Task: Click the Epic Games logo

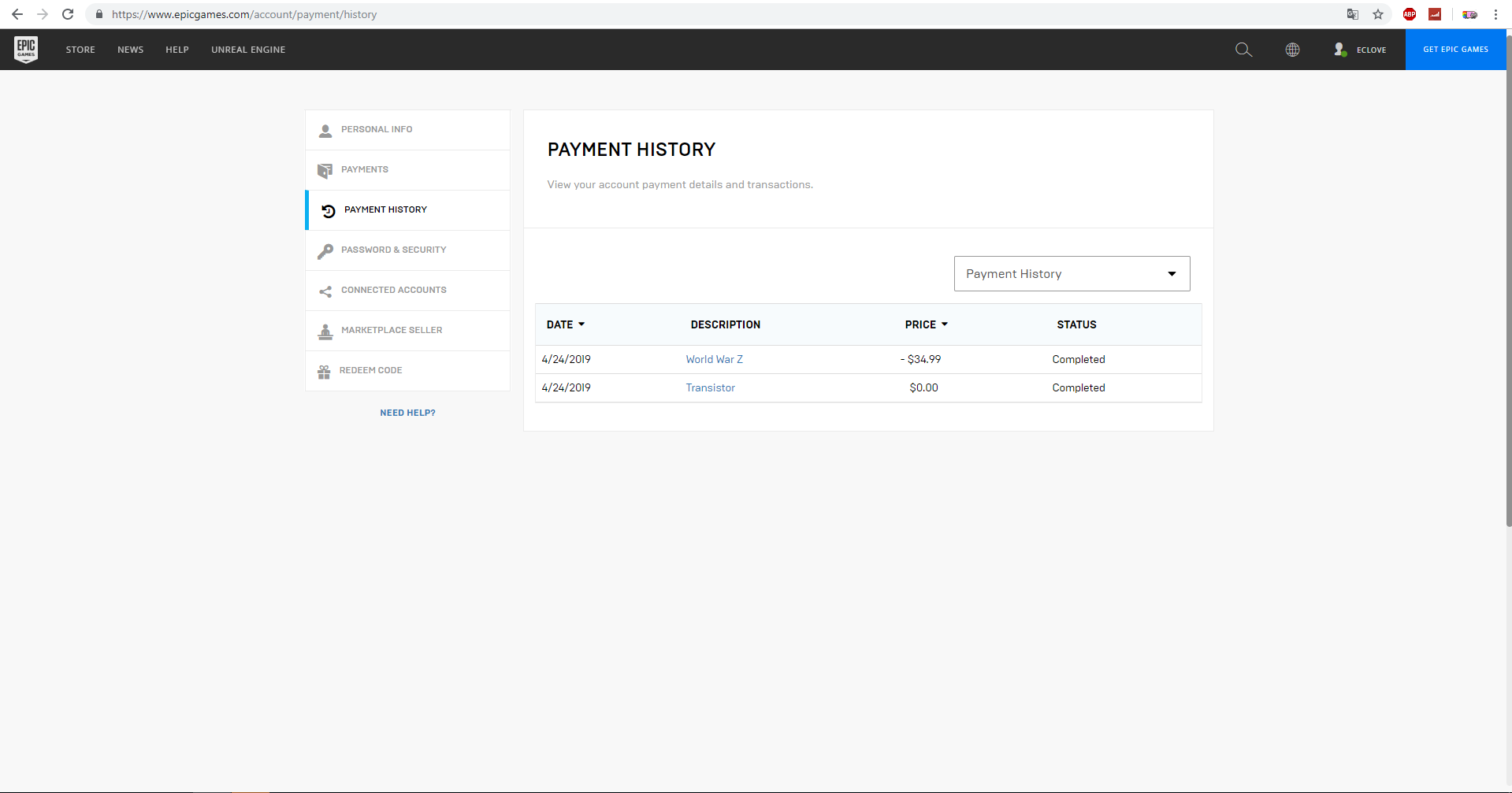Action: pyautogui.click(x=26, y=50)
